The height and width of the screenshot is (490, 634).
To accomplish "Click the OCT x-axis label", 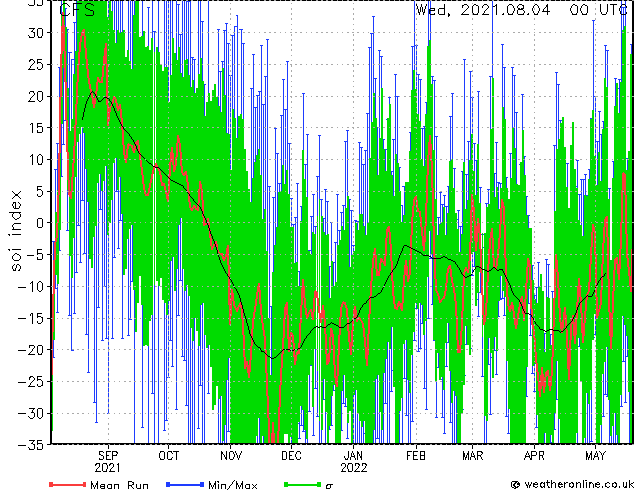I will 169,456.
